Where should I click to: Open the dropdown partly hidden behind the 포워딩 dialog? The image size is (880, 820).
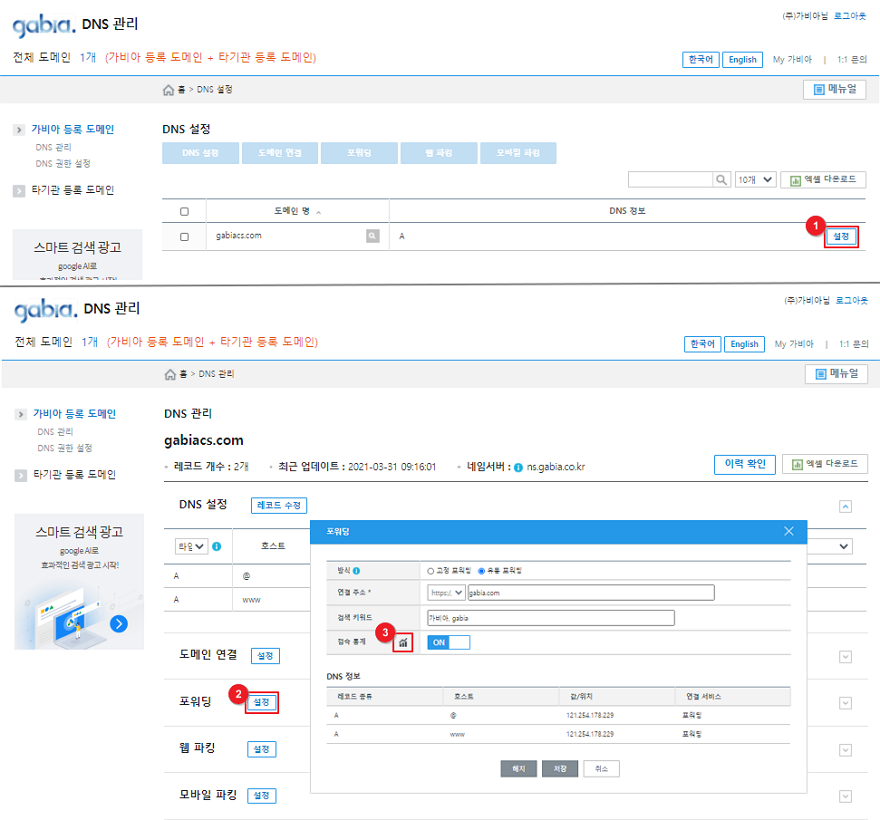[x=831, y=547]
